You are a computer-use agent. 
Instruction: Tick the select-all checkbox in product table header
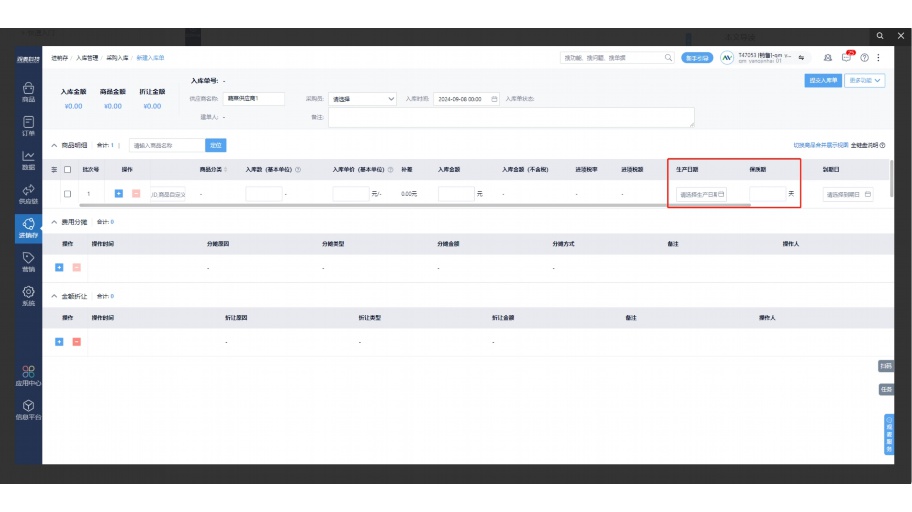point(67,169)
